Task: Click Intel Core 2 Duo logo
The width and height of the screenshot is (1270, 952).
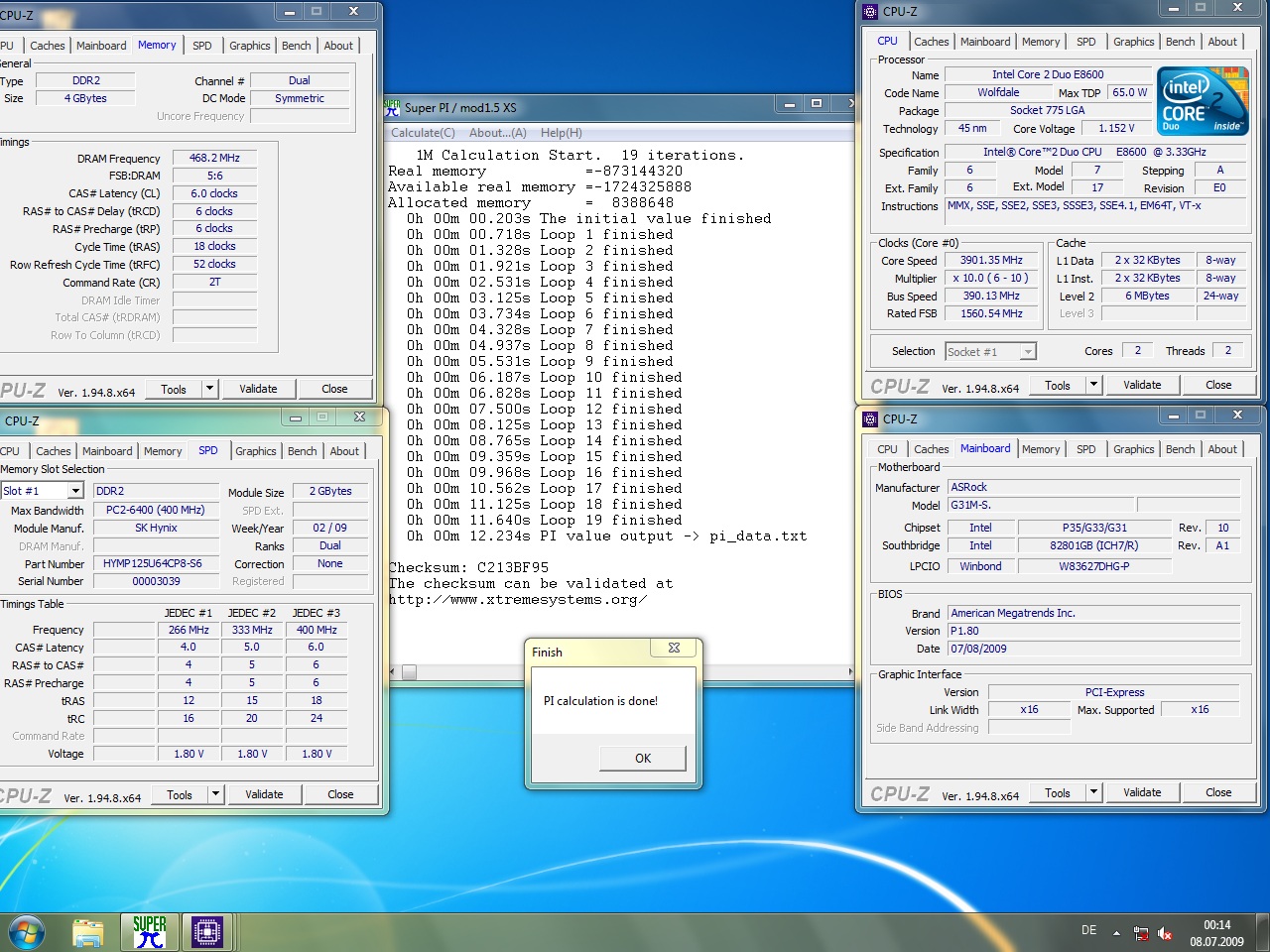Action: pos(1203,101)
